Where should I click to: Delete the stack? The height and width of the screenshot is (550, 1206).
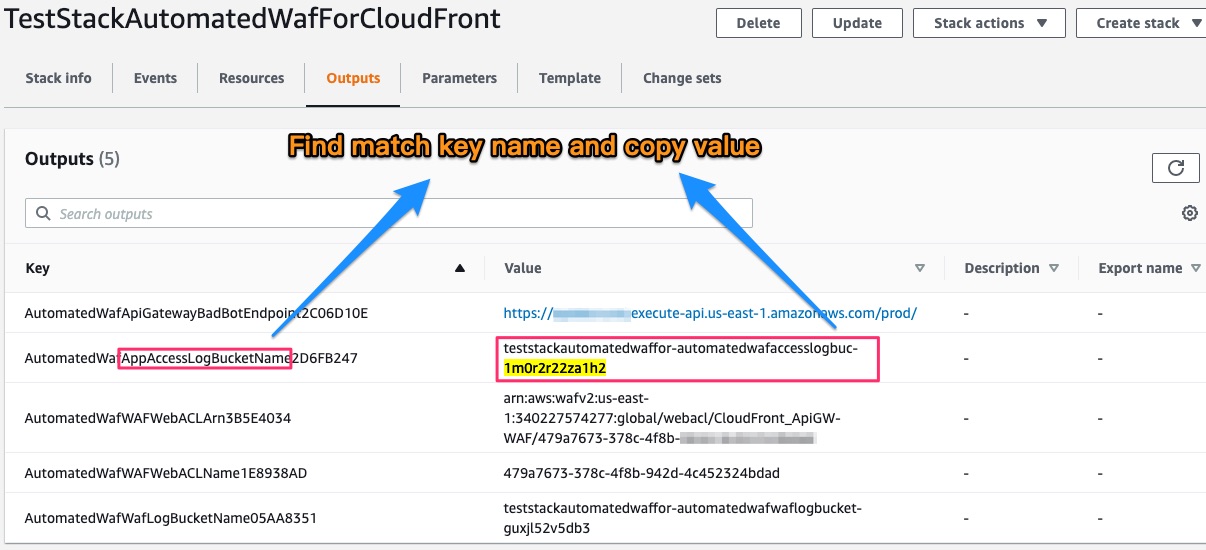coord(759,23)
